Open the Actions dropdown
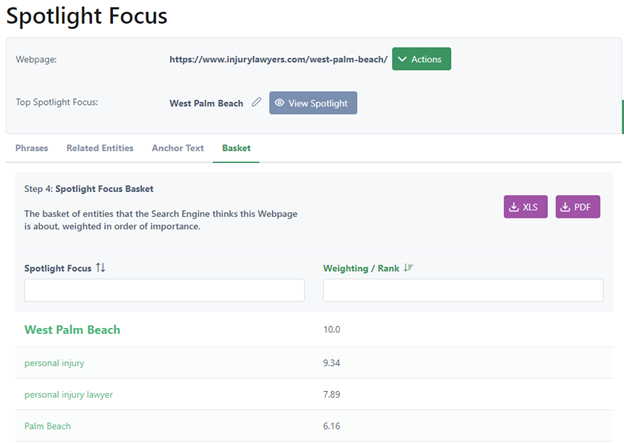Viewport: 624px width, 443px height. pyautogui.click(x=421, y=59)
